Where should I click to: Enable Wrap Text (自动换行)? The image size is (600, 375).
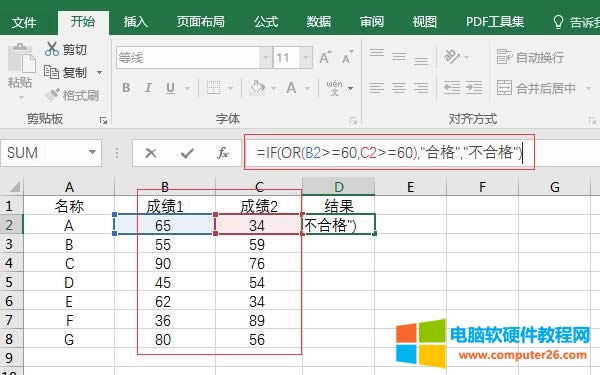530,57
